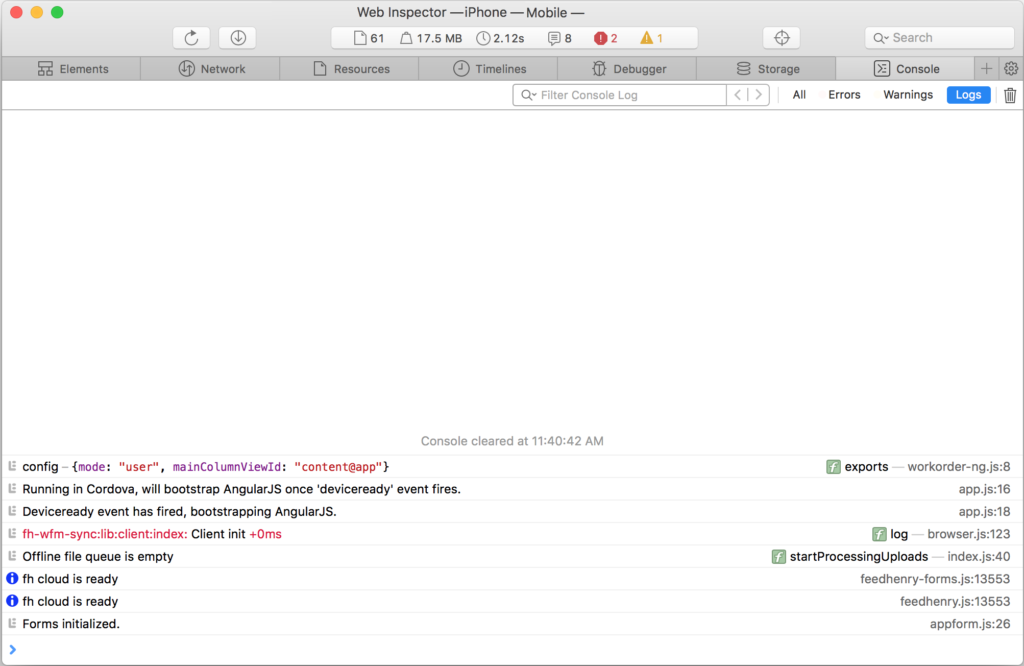Switch to the Network tab

coord(211,69)
